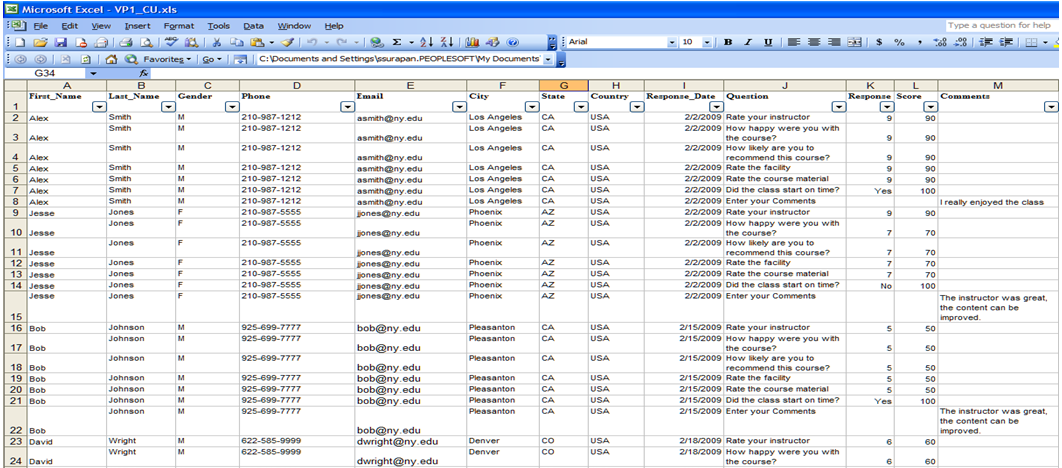This screenshot has width=1062, height=468.
Task: Click the Web toolbar Home page icon
Action: 112,60
